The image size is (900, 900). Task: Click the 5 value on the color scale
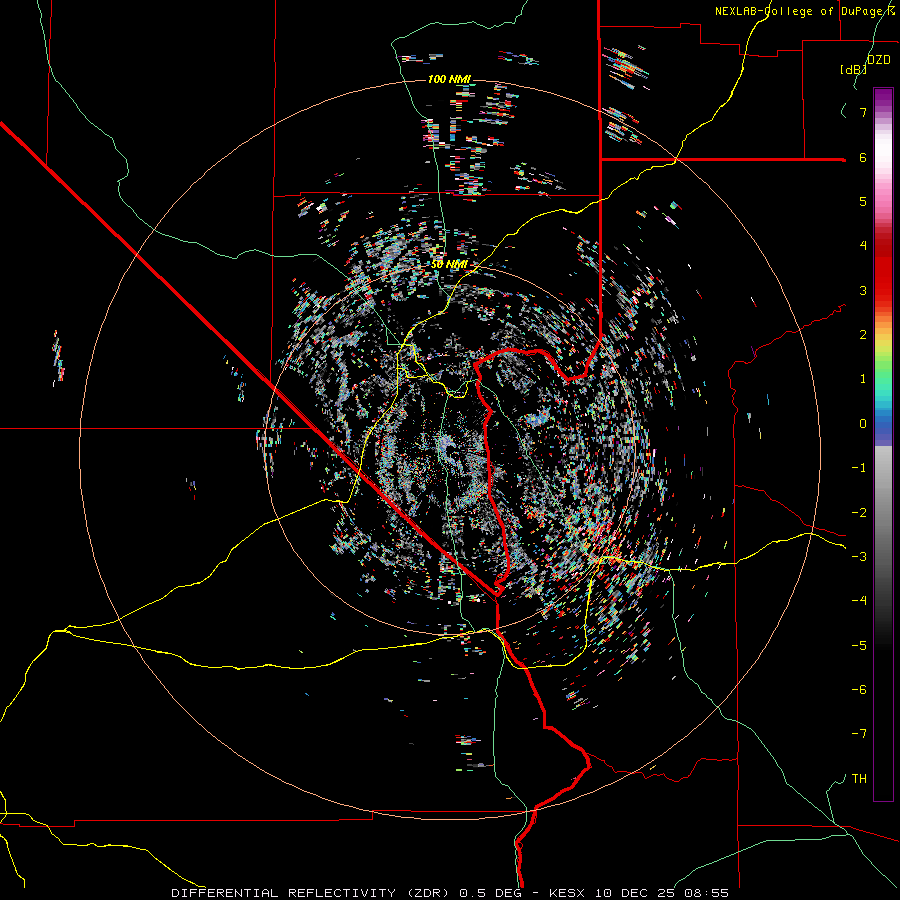pos(863,201)
